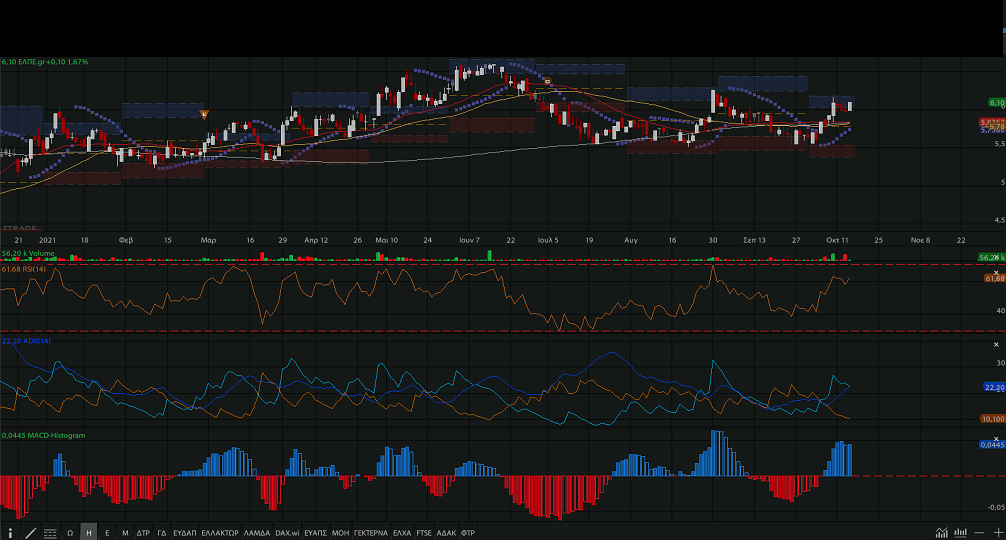Screen dimensions: 1006x540
Task: Open the list view icon
Action: tap(50, 533)
